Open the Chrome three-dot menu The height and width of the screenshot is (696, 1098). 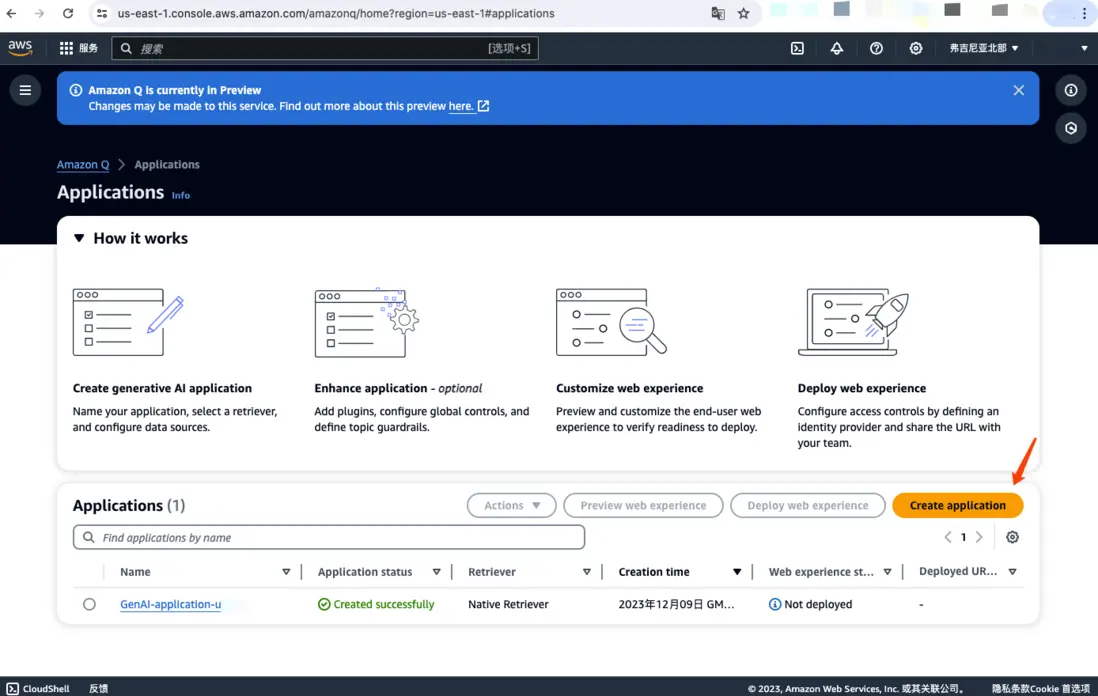(1084, 13)
